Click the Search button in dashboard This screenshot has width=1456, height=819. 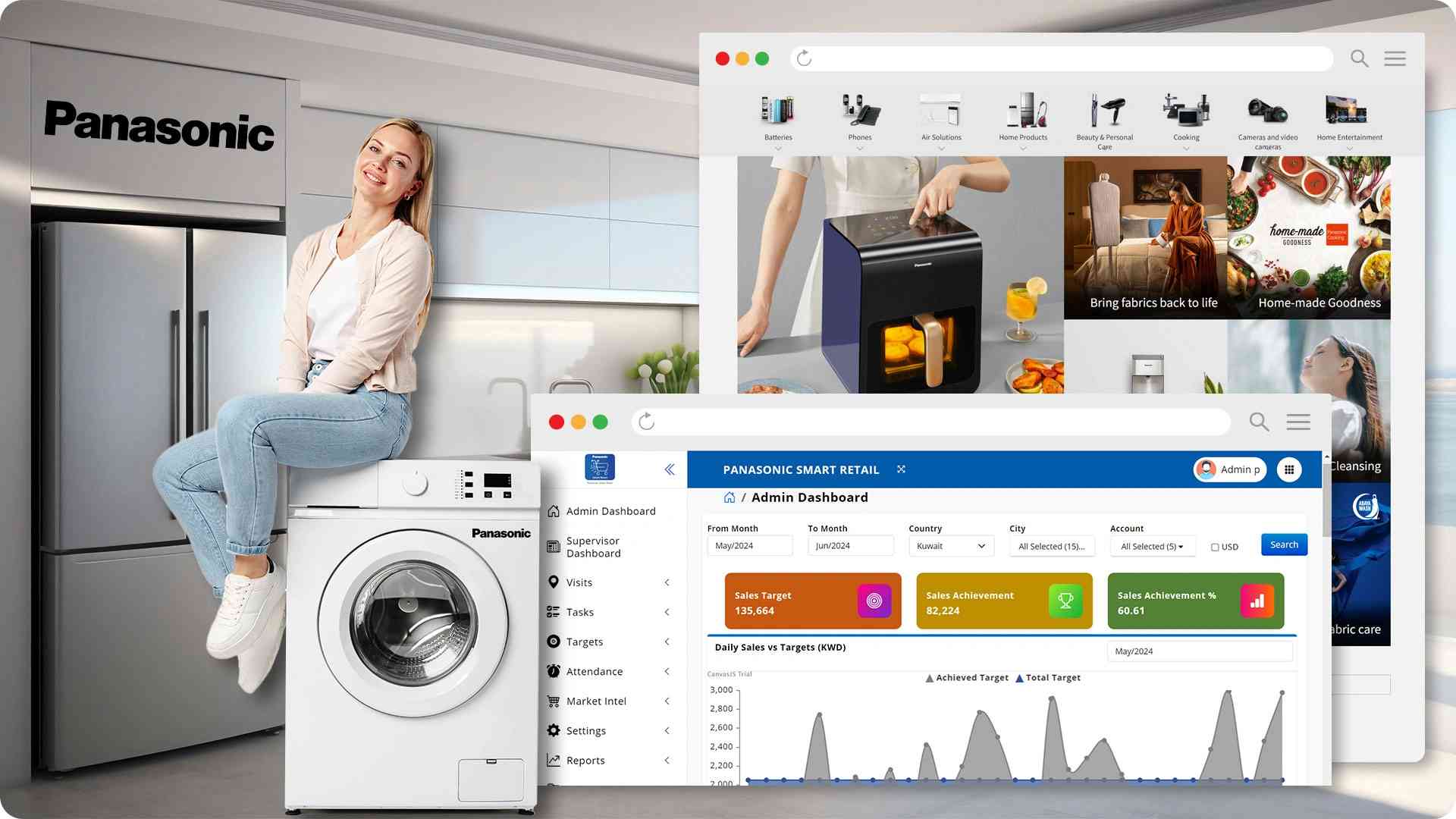pos(1284,544)
